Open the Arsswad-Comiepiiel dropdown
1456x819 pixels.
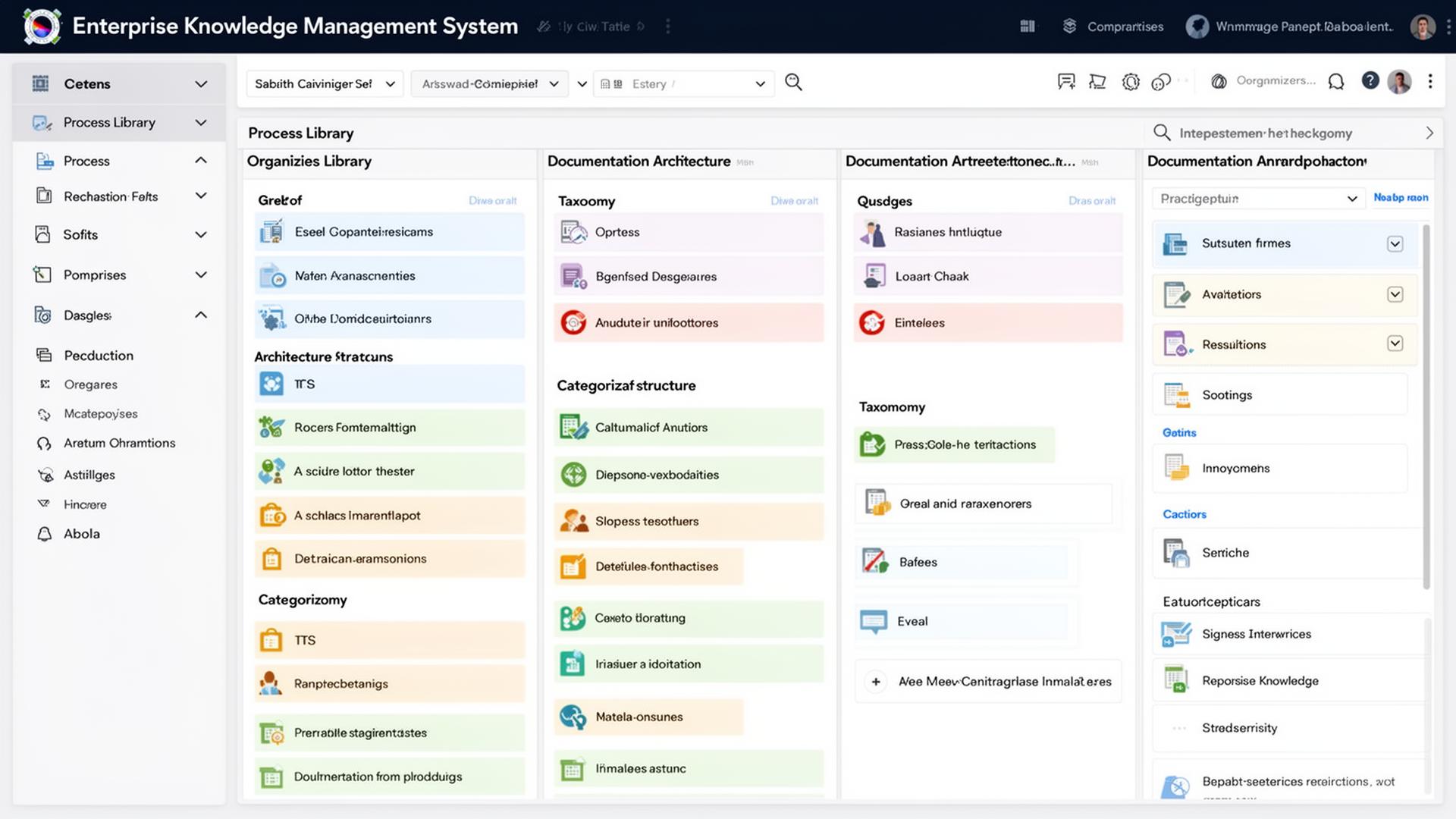tap(491, 83)
